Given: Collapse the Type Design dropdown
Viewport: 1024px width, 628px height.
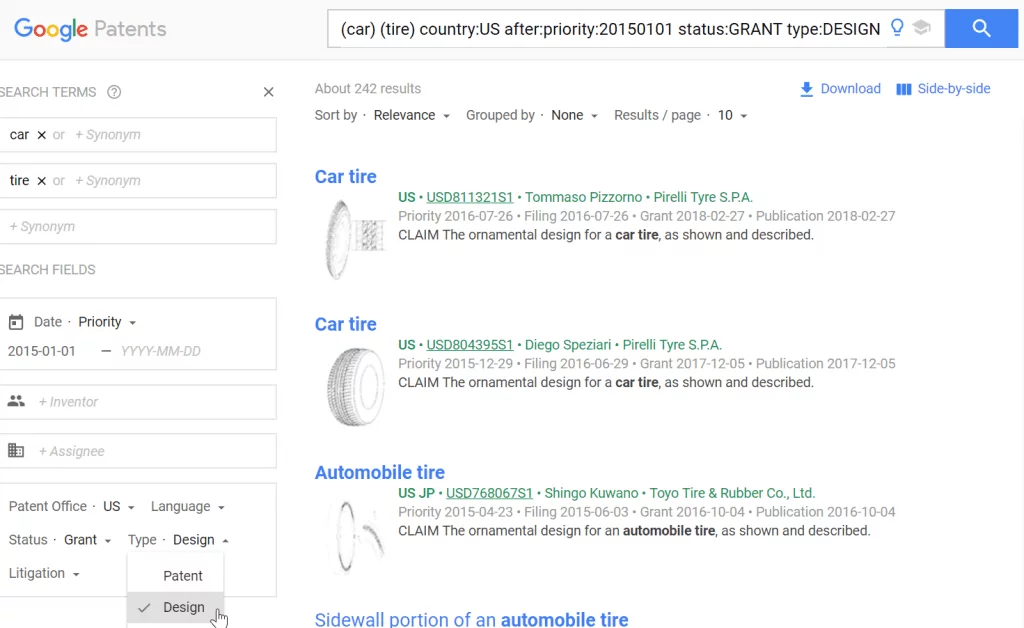Looking at the screenshot, I should pyautogui.click(x=200, y=540).
